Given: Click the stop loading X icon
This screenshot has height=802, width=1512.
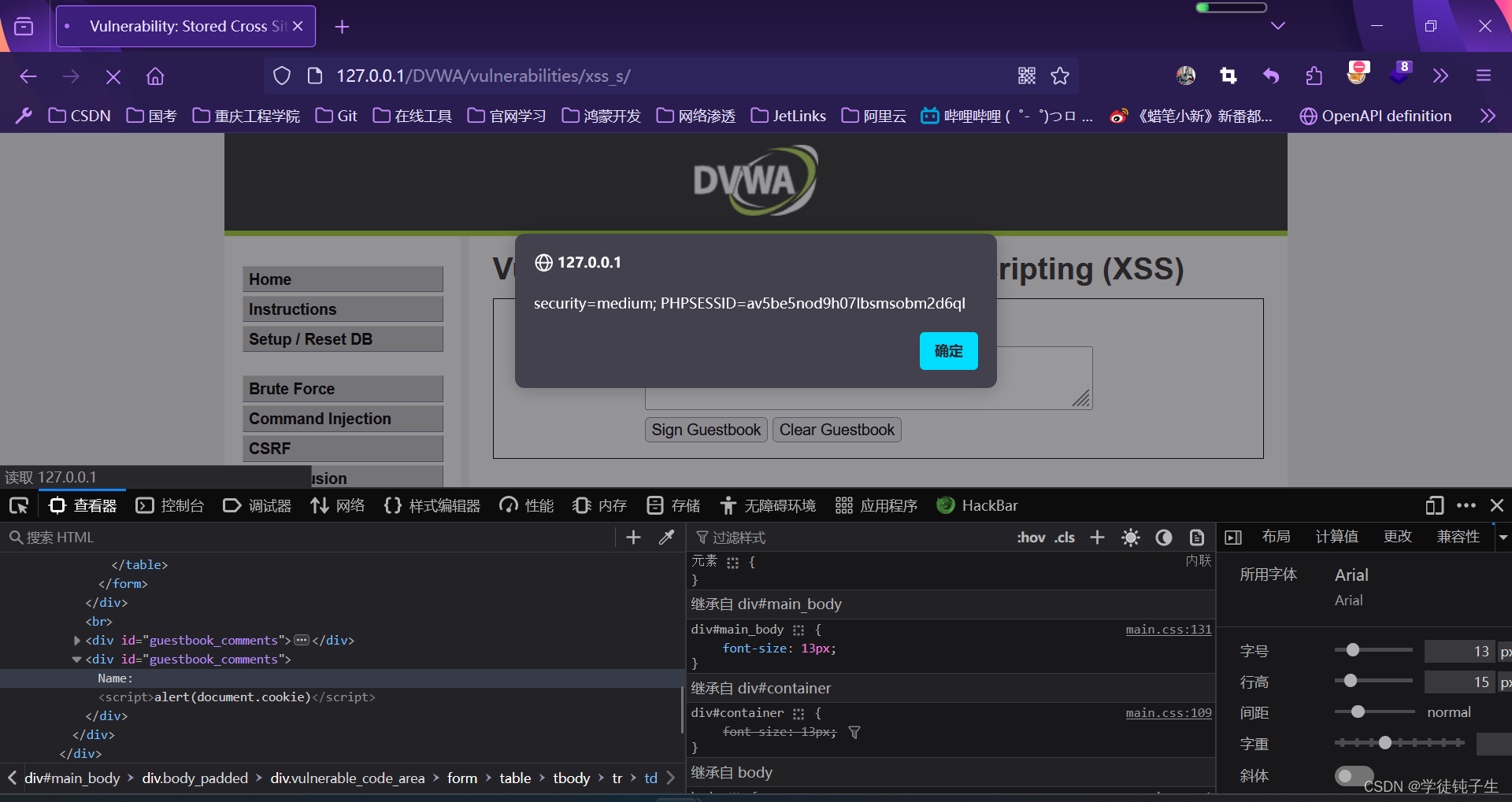Looking at the screenshot, I should (113, 76).
